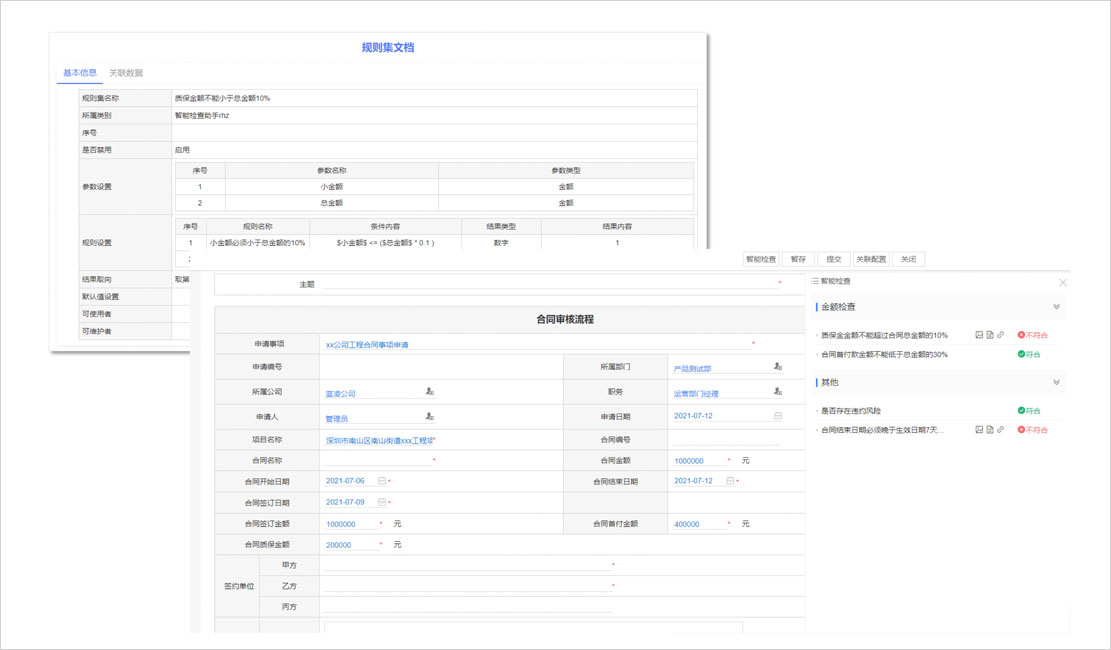Click the 智能检查 button
Viewport: 1111px width, 650px height.
coord(761,259)
